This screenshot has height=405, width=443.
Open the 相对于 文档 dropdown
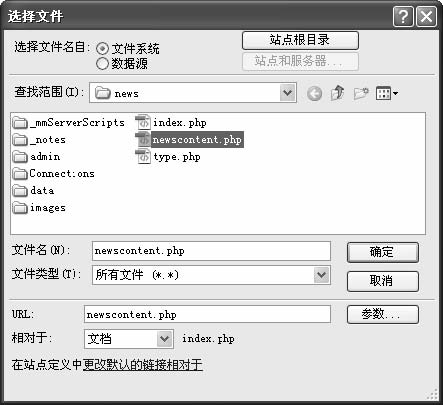[x=164, y=339]
